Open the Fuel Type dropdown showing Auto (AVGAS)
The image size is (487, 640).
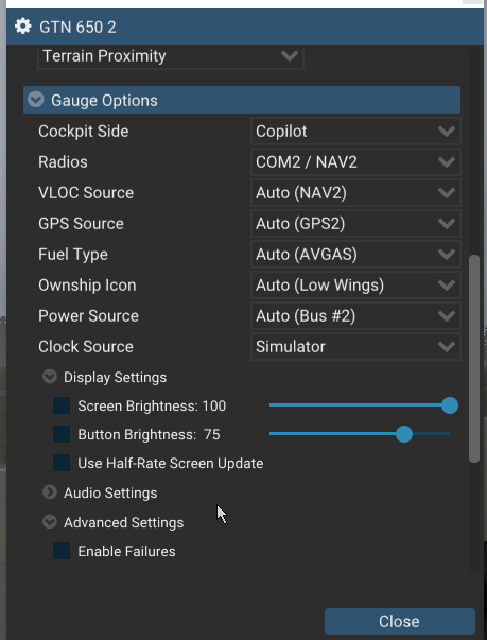click(x=356, y=254)
